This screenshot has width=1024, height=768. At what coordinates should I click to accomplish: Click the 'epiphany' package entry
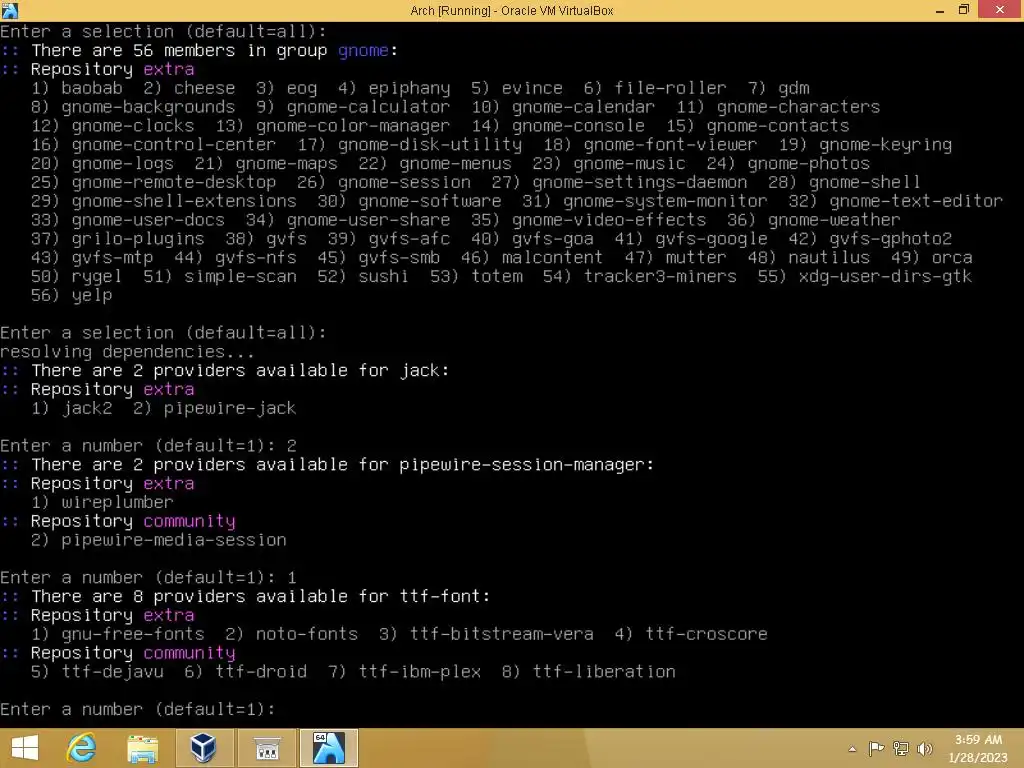[x=409, y=89]
